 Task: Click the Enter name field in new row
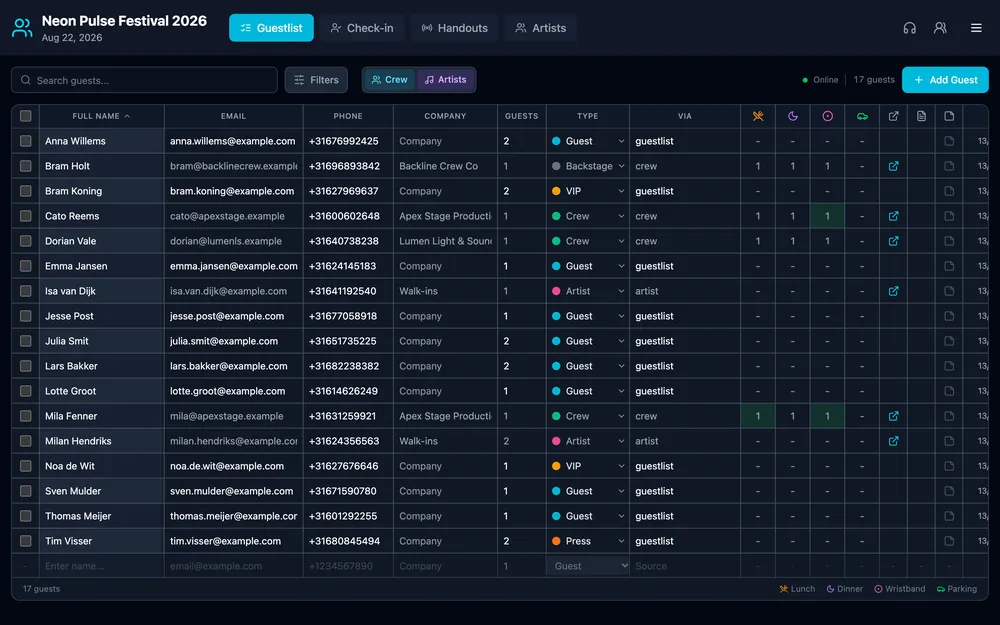pyautogui.click(x=101, y=566)
